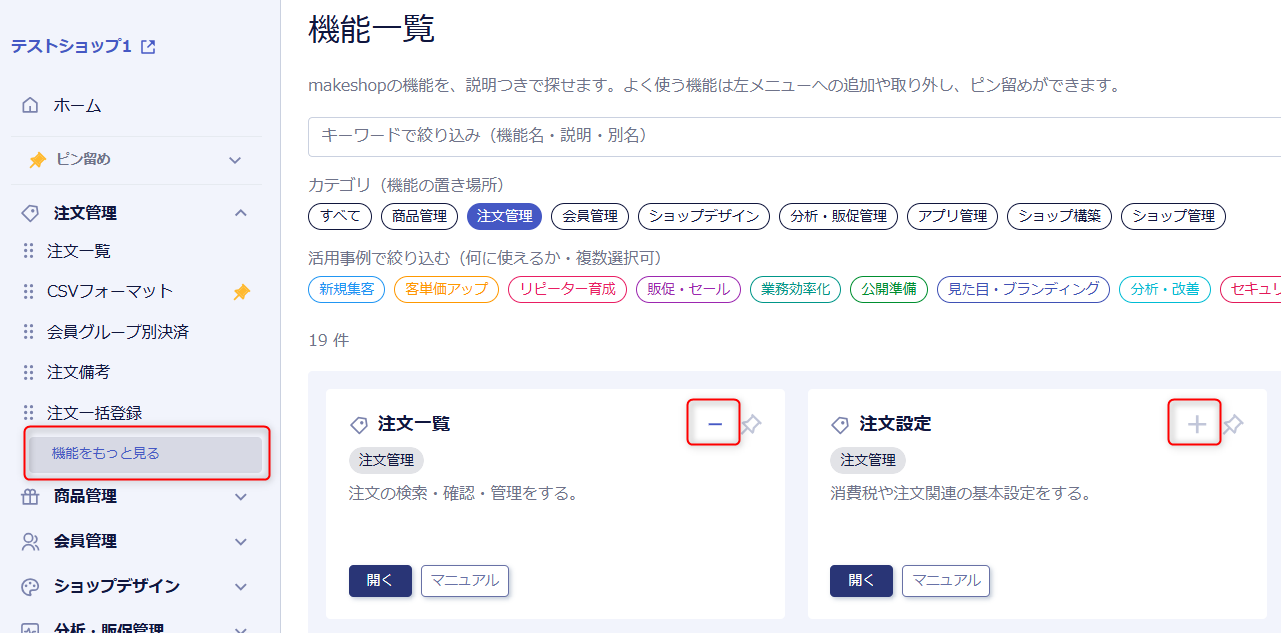
Task: Expand the ショップデザイン section chevron
Action: point(240,586)
